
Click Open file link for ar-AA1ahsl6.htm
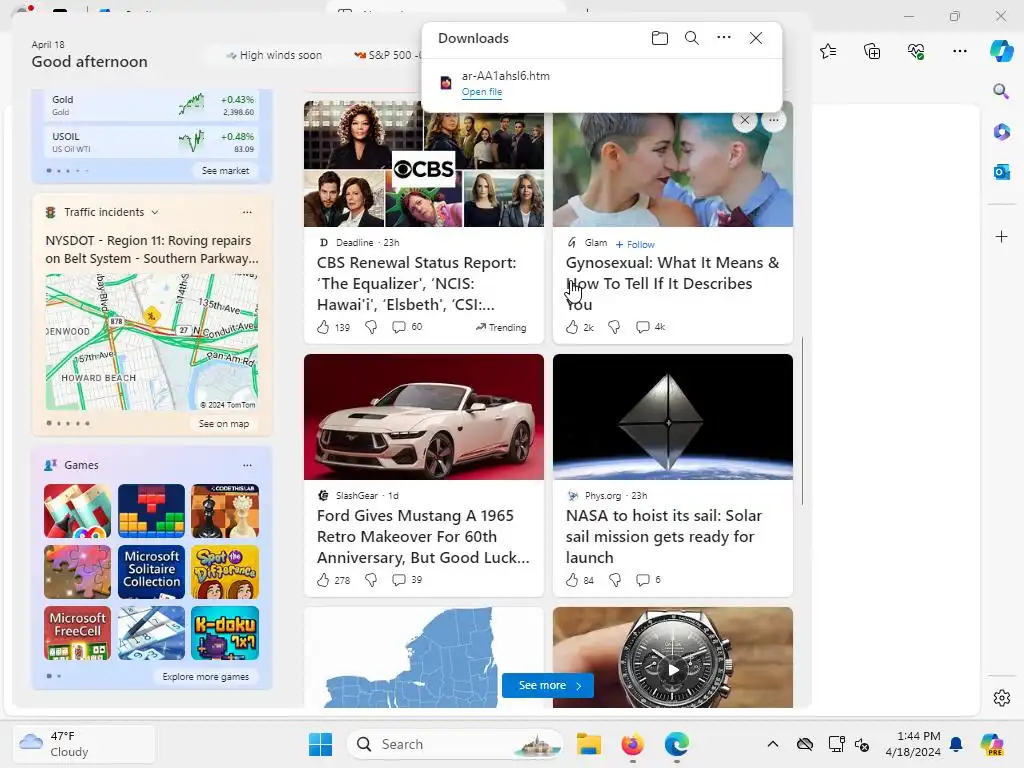(x=482, y=92)
